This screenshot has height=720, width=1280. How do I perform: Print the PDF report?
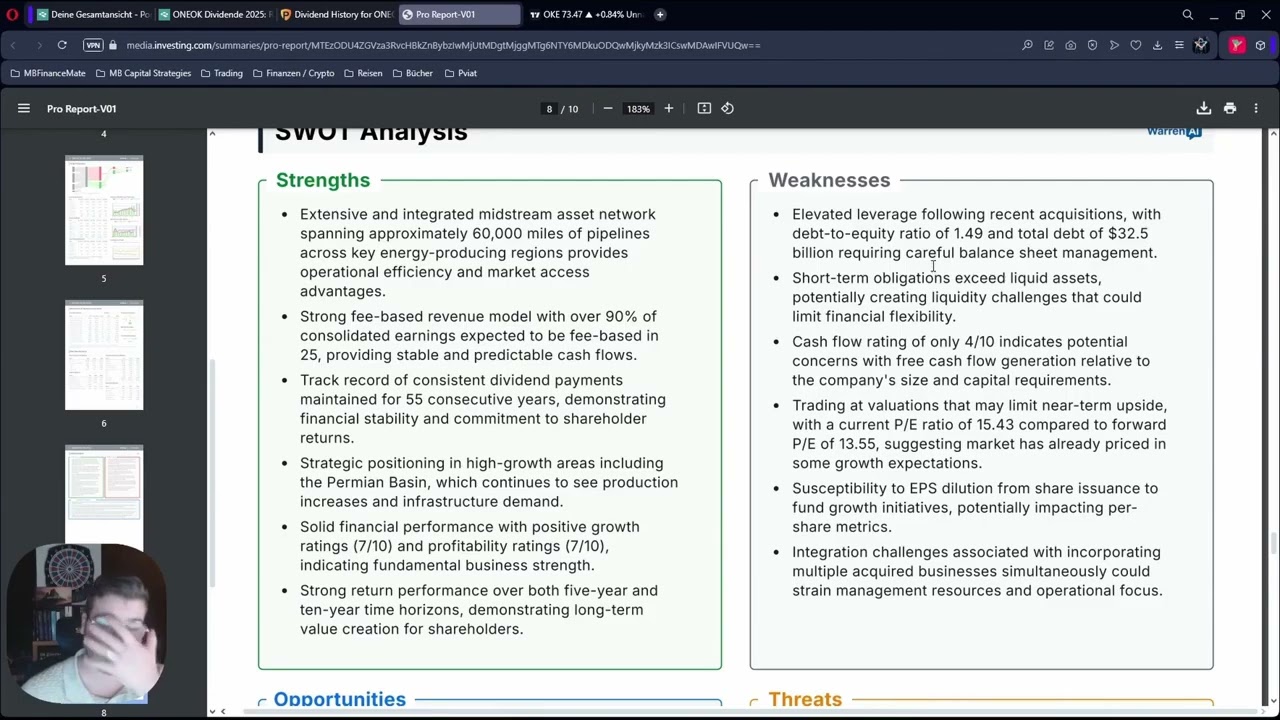[1230, 108]
